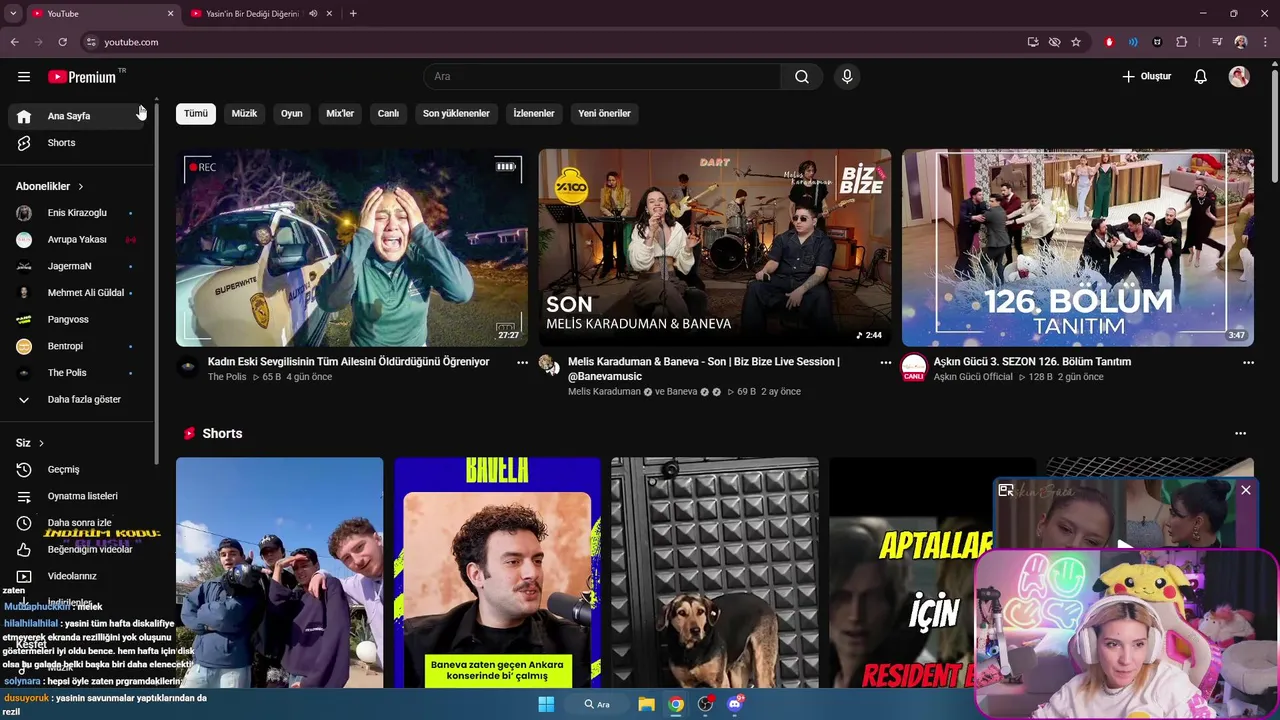Image resolution: width=1280 pixels, height=720 pixels.
Task: Open Discord from the taskbar
Action: [735, 704]
